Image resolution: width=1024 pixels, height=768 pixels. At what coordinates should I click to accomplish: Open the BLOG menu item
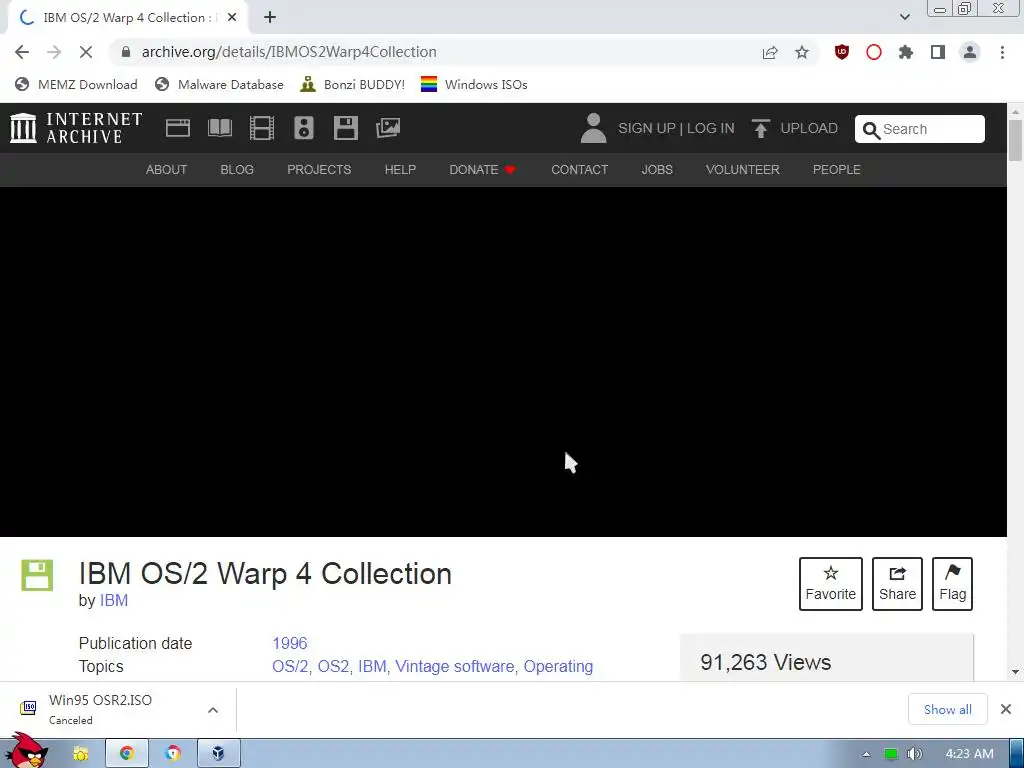point(237,170)
